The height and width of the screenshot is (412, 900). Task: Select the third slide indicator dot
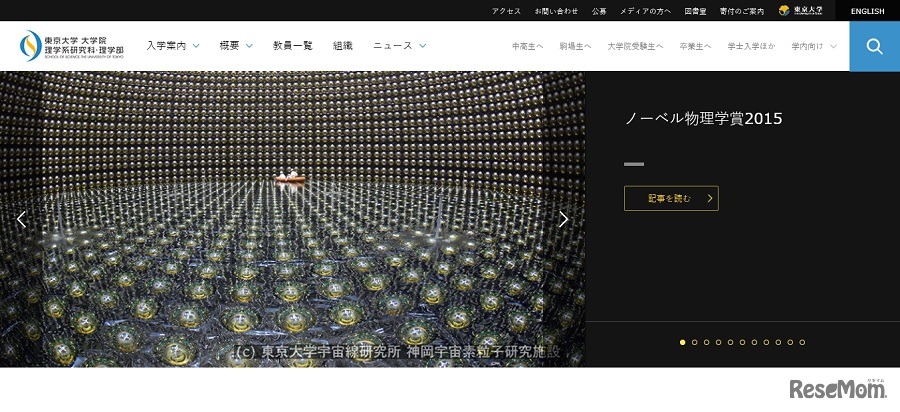click(707, 343)
